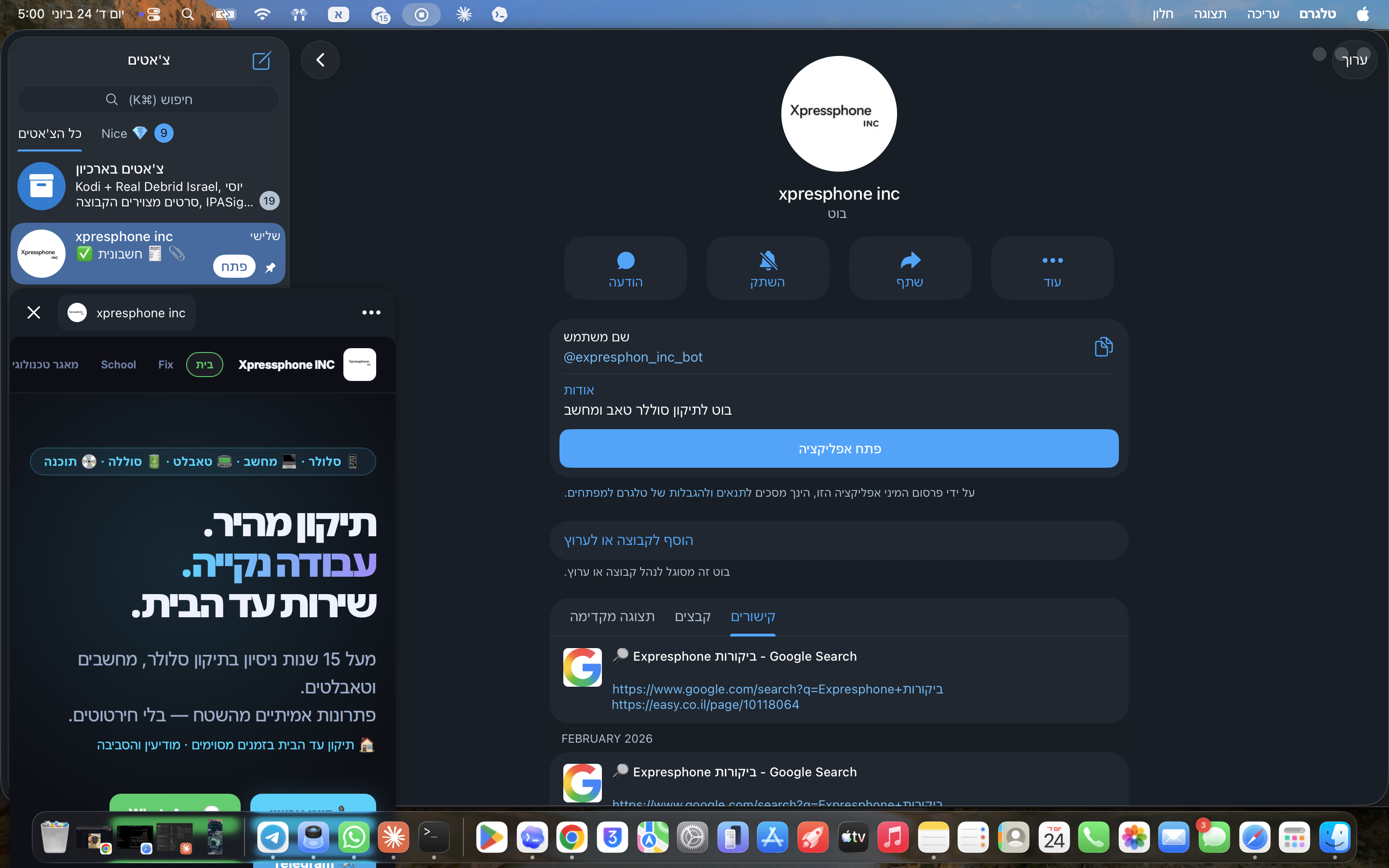The image size is (1389, 868).
Task: Open Finder from the Dock
Action: (x=1335, y=838)
